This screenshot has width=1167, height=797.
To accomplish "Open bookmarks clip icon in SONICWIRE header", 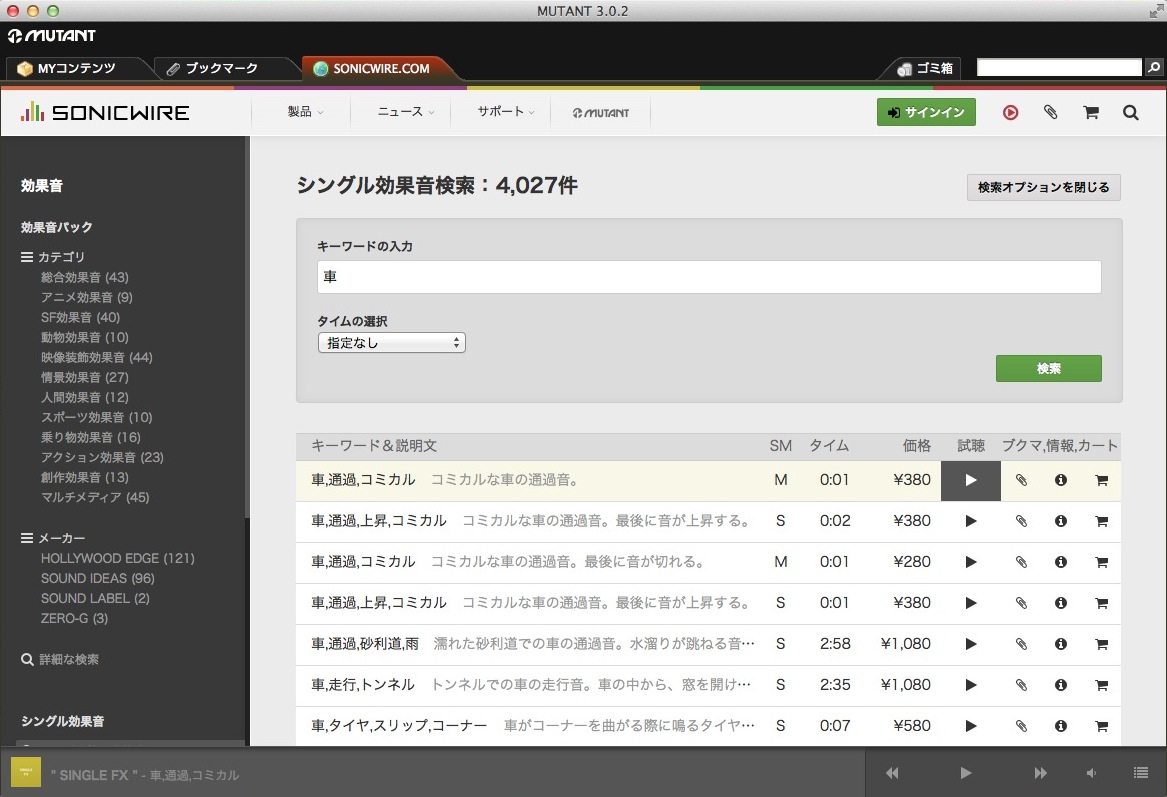I will (x=1050, y=112).
